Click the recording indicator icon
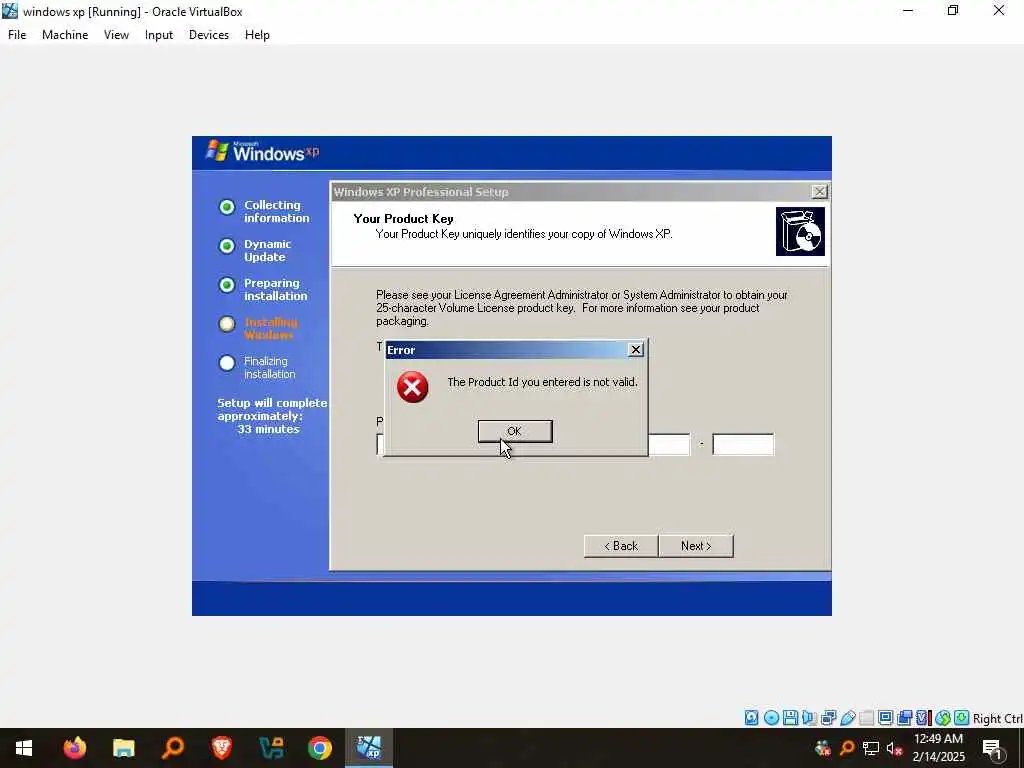This screenshot has width=1024, height=768. click(904, 718)
